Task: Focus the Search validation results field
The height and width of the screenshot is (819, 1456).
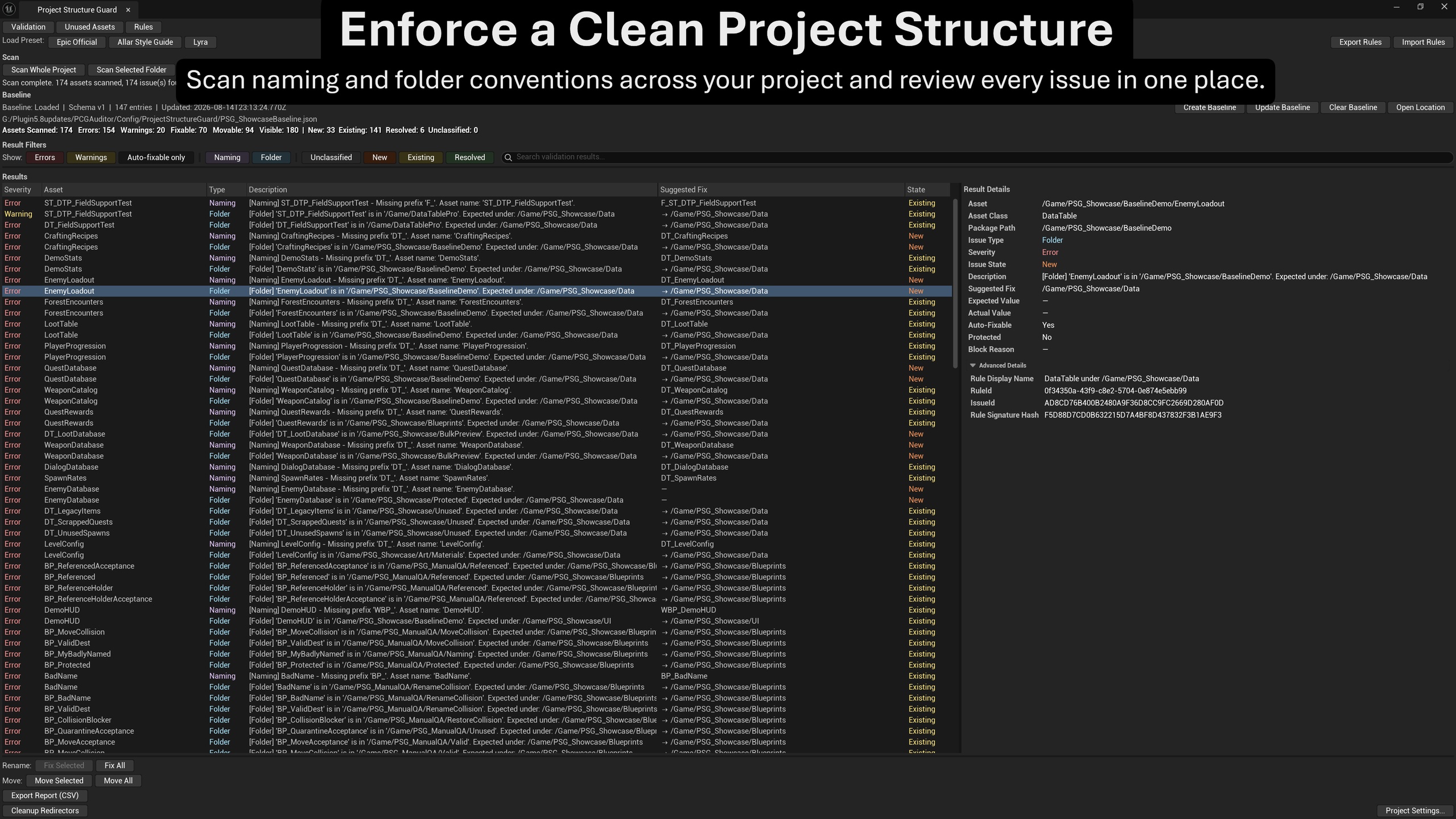Action: 976,157
